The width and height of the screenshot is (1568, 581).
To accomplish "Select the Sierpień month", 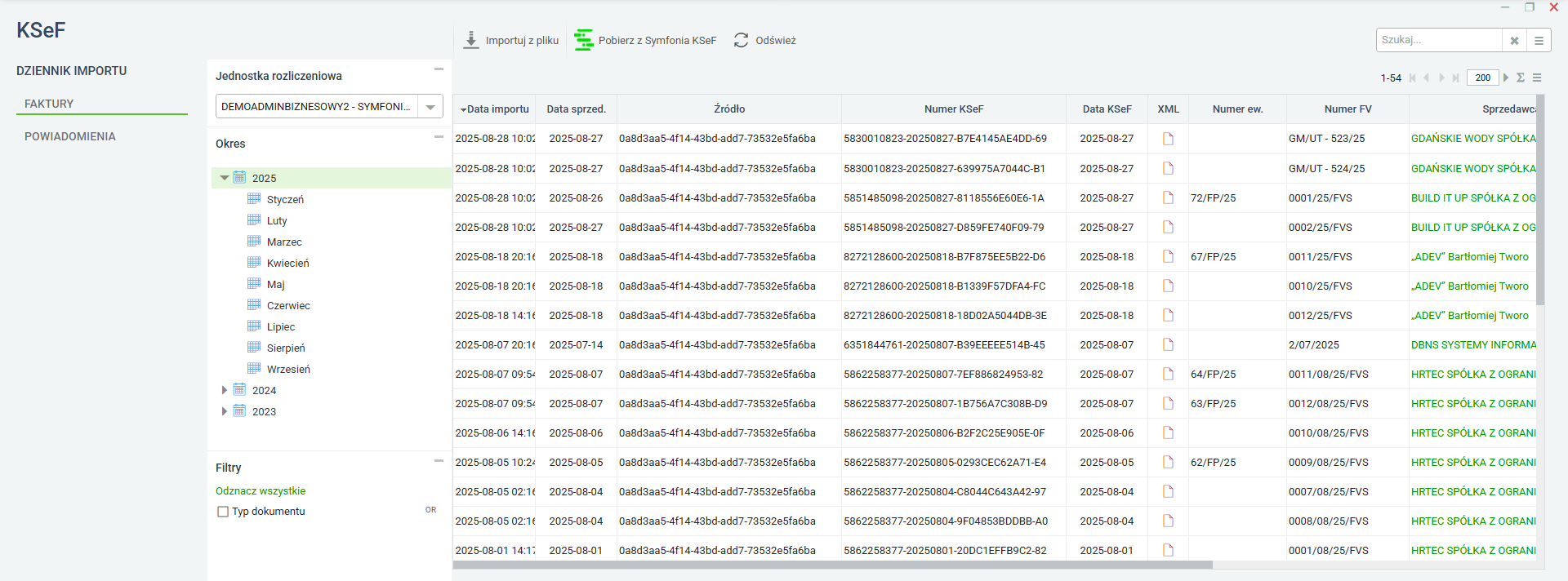I will pyautogui.click(x=286, y=348).
